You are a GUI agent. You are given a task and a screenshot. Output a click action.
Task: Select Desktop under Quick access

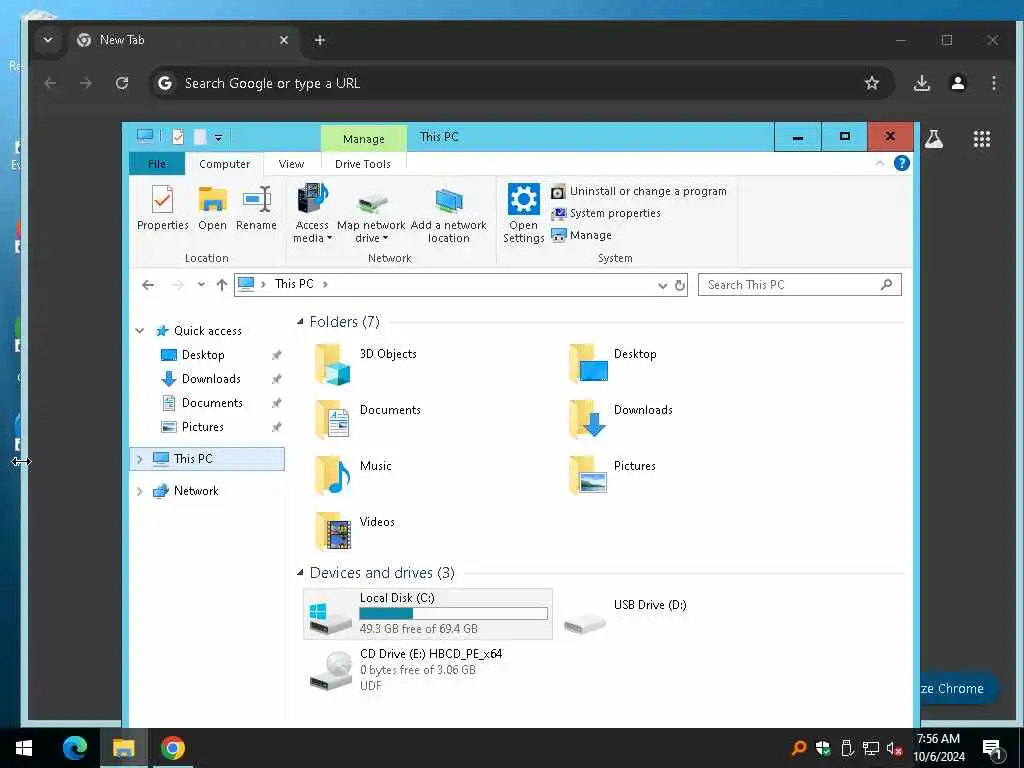point(203,355)
